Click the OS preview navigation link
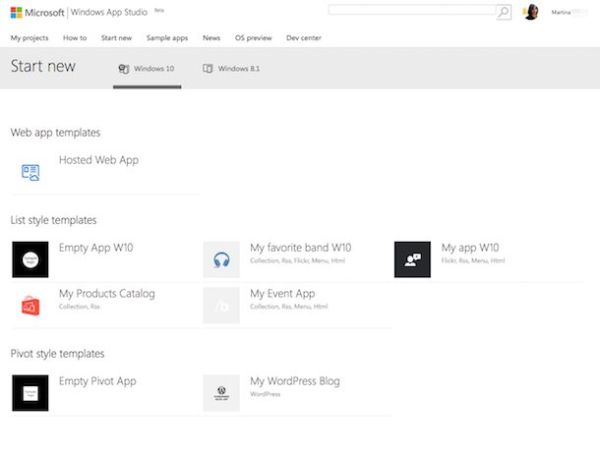Image resolution: width=600 pixels, height=455 pixels. pyautogui.click(x=253, y=37)
